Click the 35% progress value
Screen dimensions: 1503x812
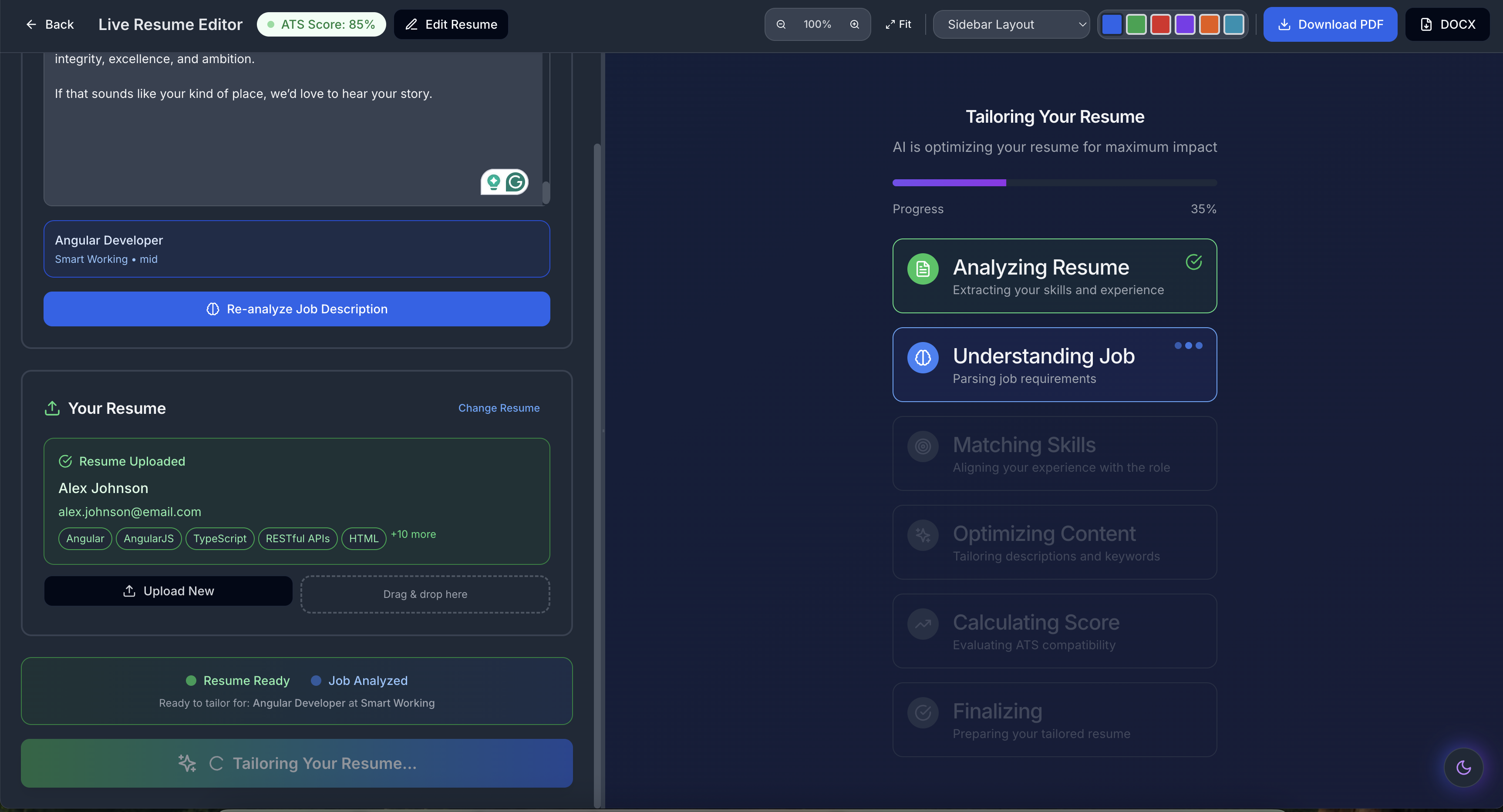coord(1204,209)
